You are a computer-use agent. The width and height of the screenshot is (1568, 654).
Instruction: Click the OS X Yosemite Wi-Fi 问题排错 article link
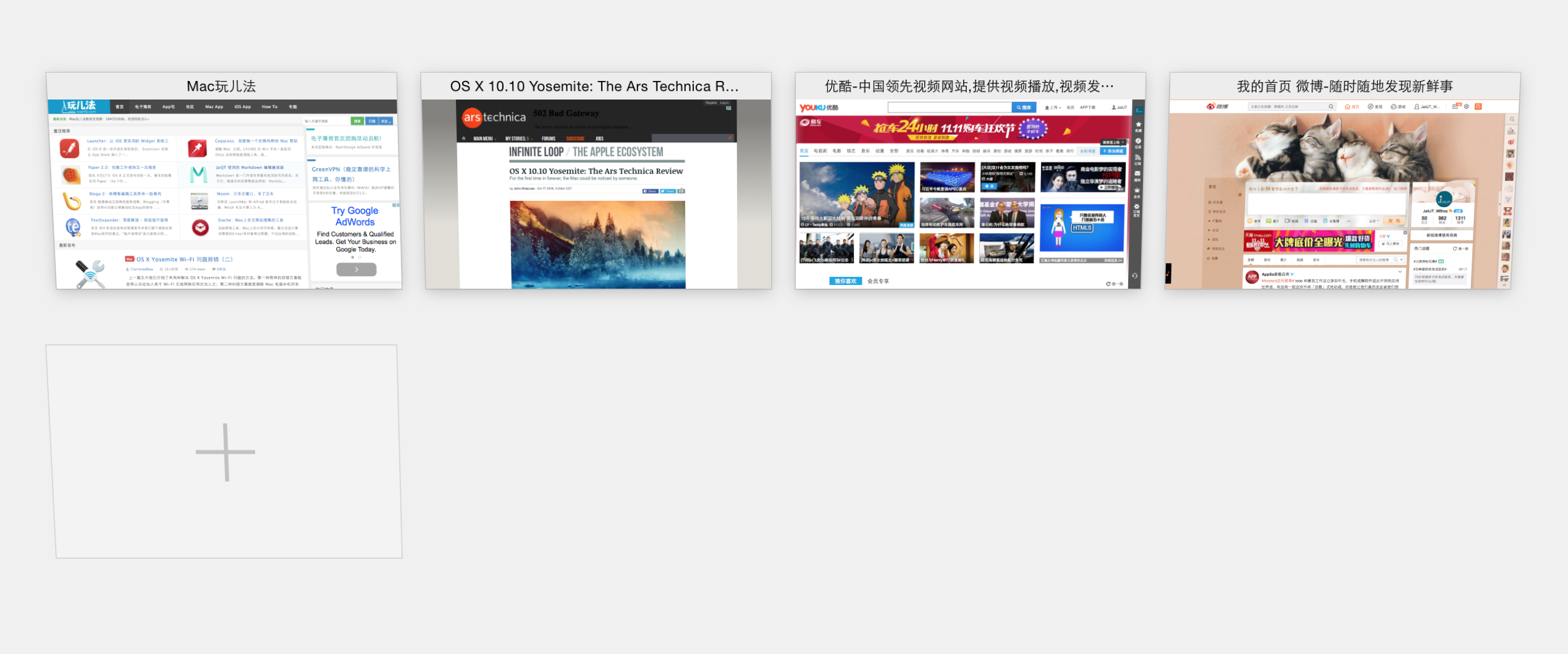click(x=185, y=260)
